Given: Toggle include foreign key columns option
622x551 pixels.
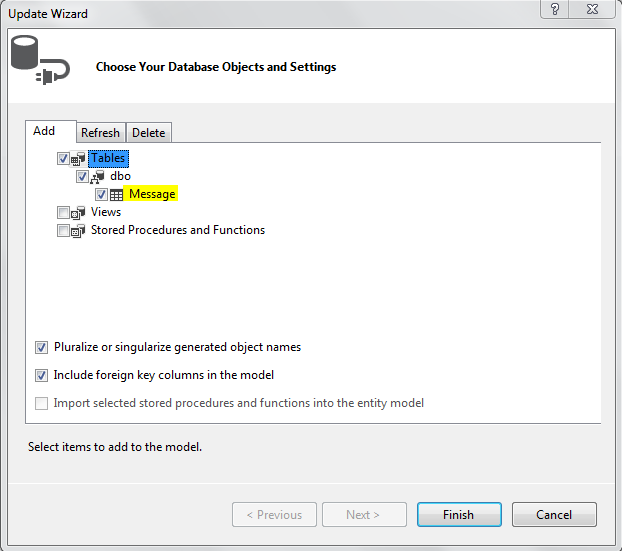Looking at the screenshot, I should click(x=42, y=376).
